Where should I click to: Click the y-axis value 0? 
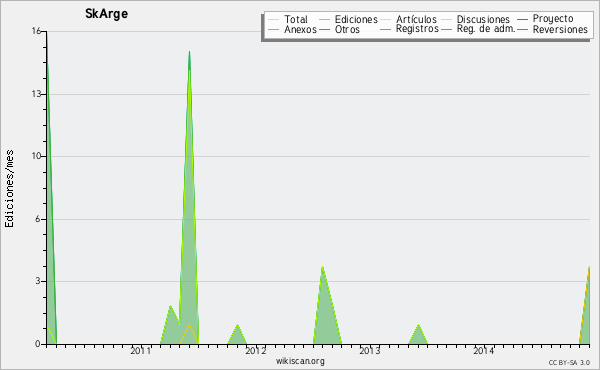pos(38,344)
